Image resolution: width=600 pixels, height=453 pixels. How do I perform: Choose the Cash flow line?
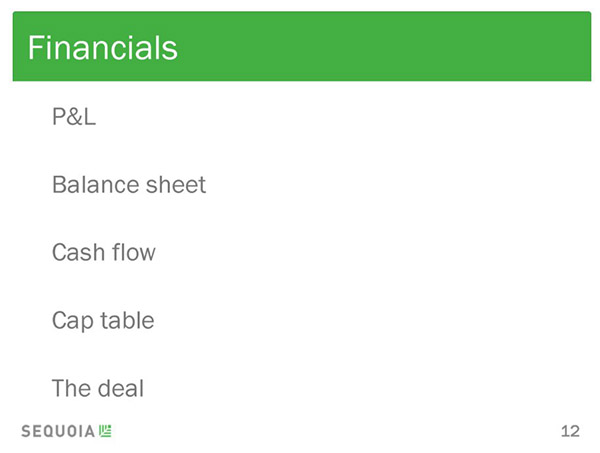(104, 252)
